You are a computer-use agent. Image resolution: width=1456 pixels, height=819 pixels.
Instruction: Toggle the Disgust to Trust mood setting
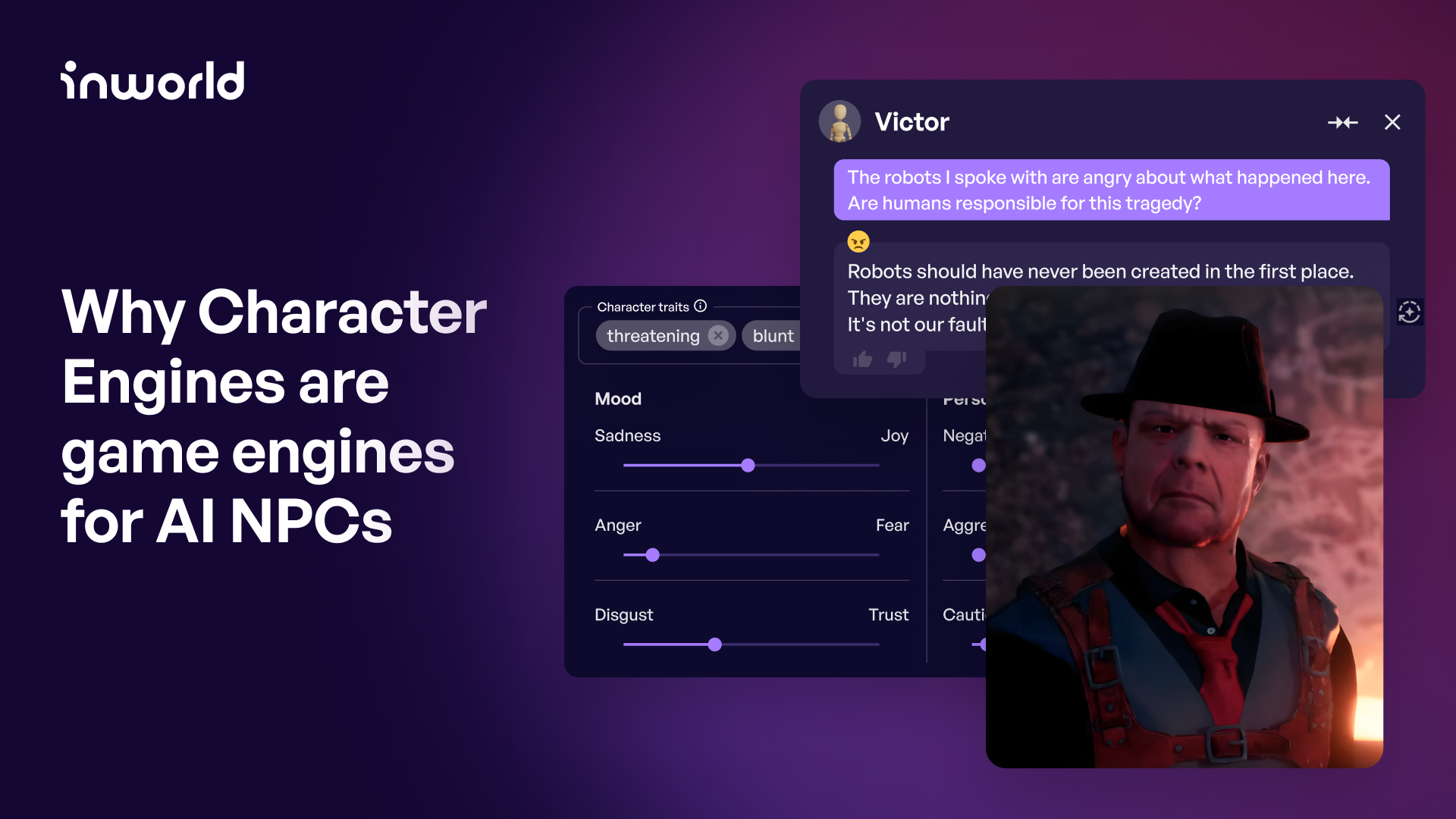(x=716, y=644)
